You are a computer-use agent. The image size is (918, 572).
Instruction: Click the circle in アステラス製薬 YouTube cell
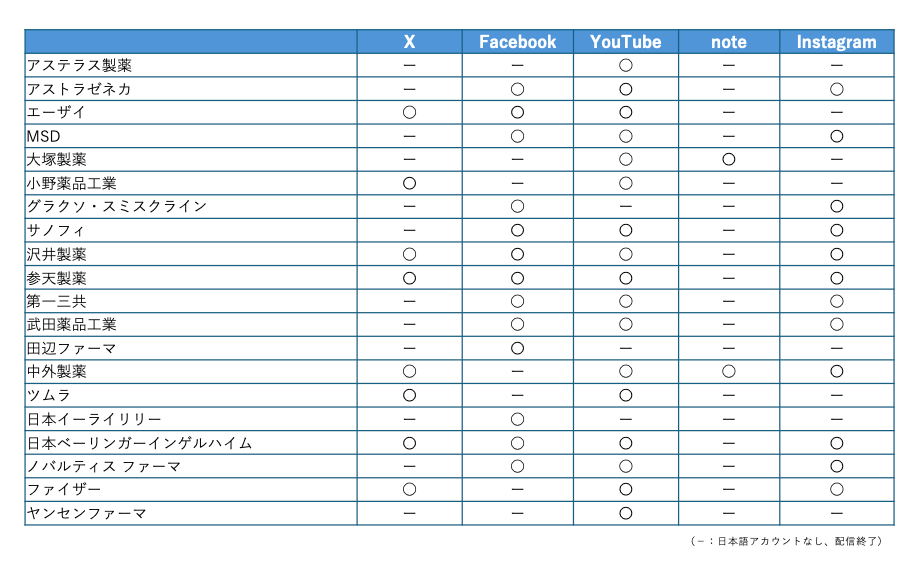pyautogui.click(x=625, y=65)
